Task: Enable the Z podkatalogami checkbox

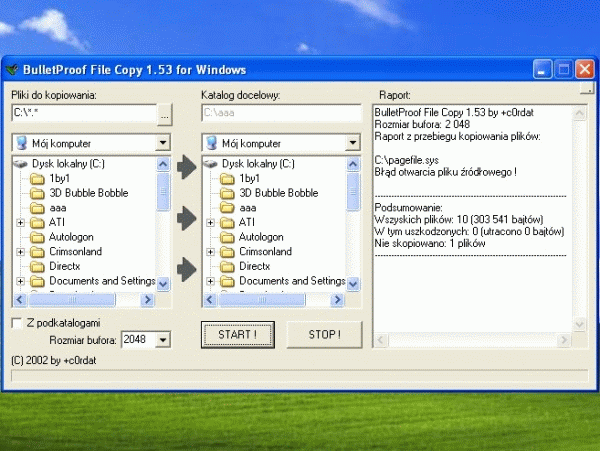Action: 17,323
